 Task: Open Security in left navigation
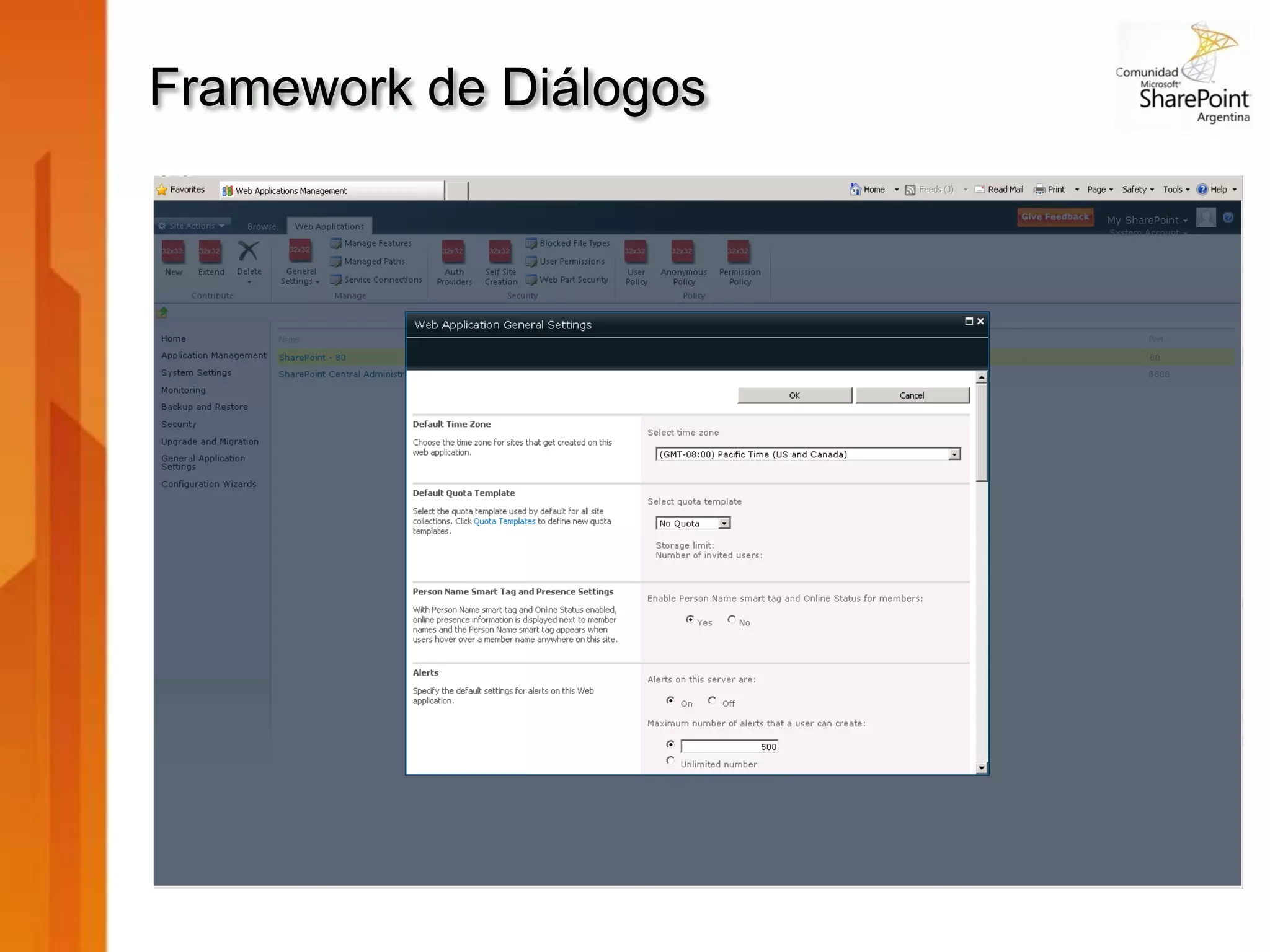click(179, 424)
